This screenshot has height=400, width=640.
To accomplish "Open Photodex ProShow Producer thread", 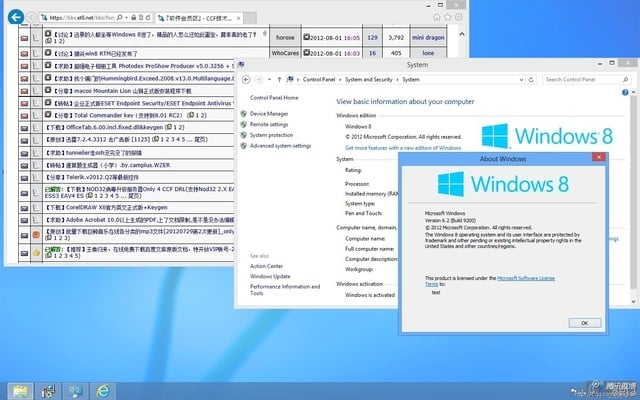I will point(144,66).
